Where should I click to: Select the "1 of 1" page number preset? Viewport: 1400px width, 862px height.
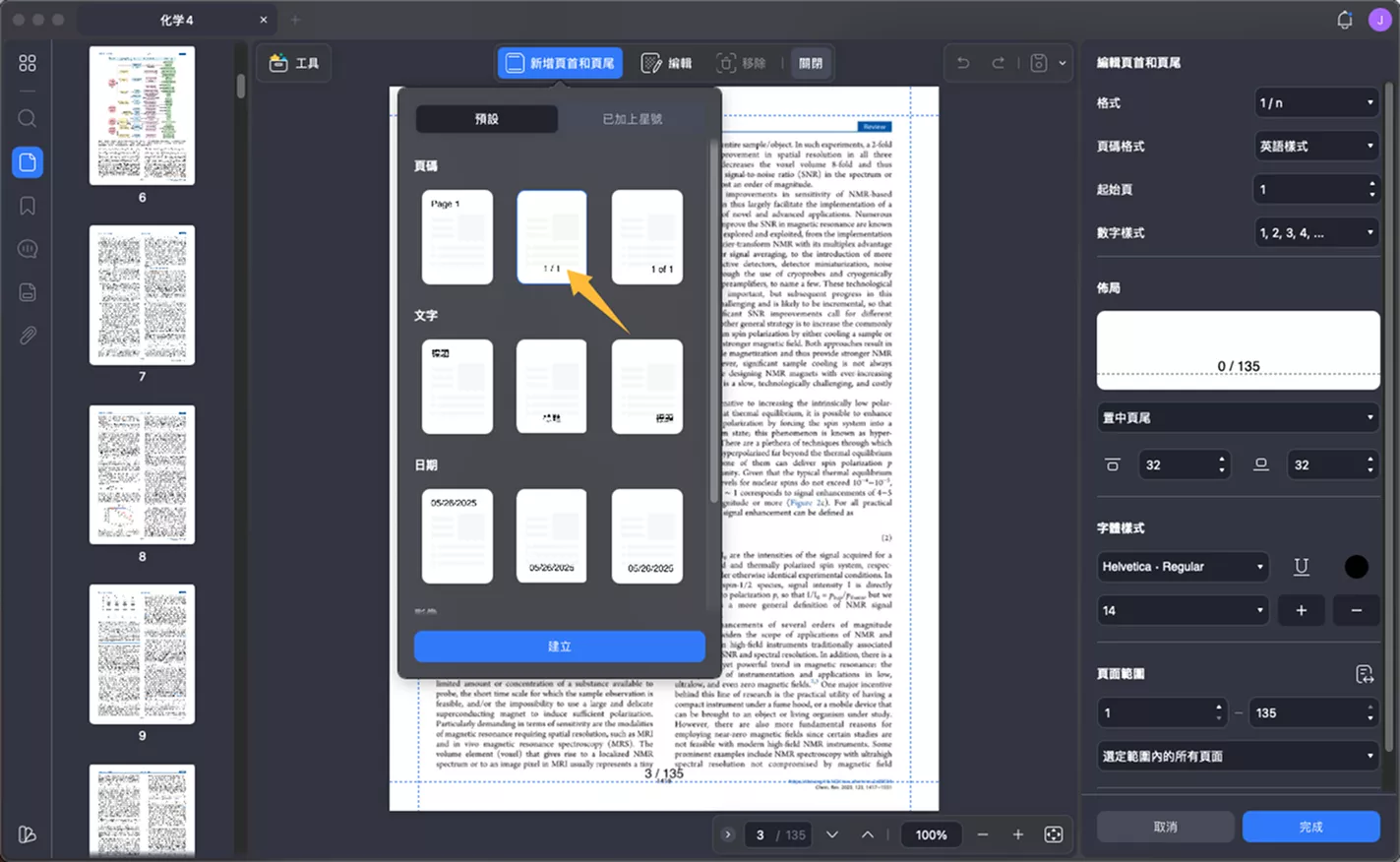pos(647,237)
